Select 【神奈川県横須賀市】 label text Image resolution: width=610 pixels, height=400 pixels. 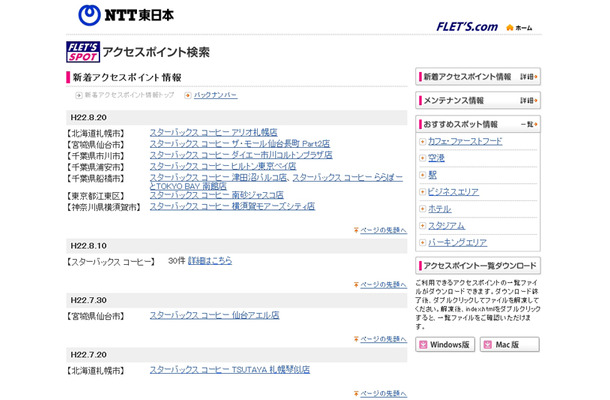(x=105, y=207)
